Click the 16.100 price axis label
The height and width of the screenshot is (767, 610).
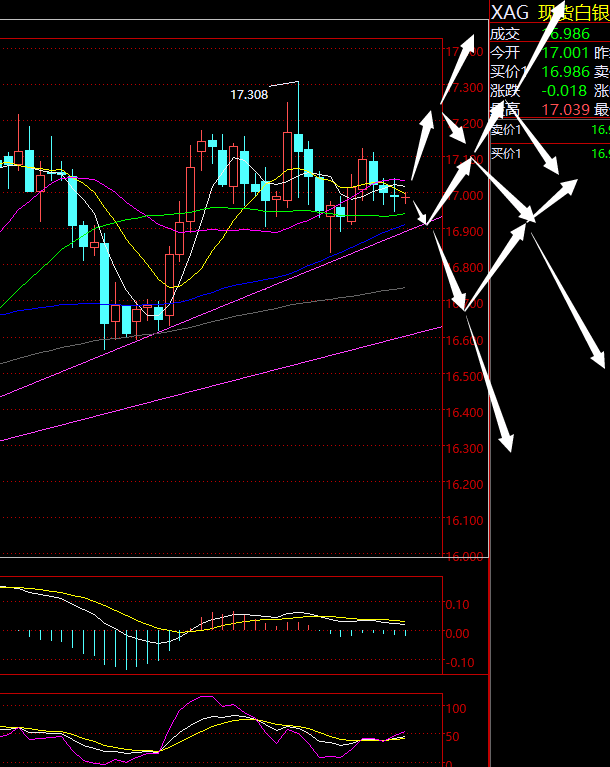[464, 520]
